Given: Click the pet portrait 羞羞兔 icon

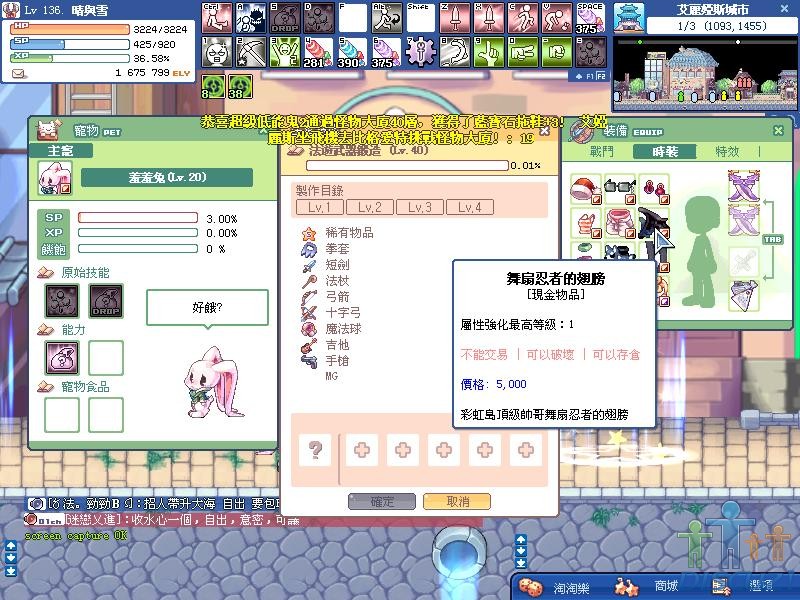Looking at the screenshot, I should point(55,178).
